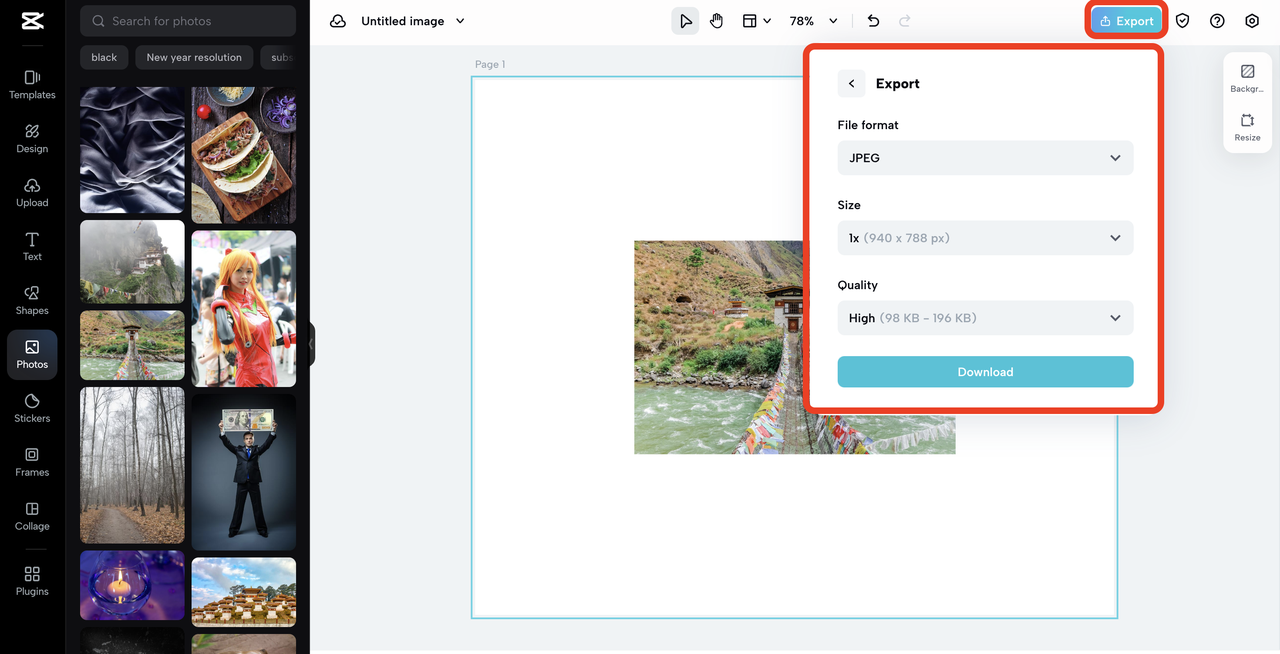
Task: Open the Upload panel
Action: tap(32, 192)
